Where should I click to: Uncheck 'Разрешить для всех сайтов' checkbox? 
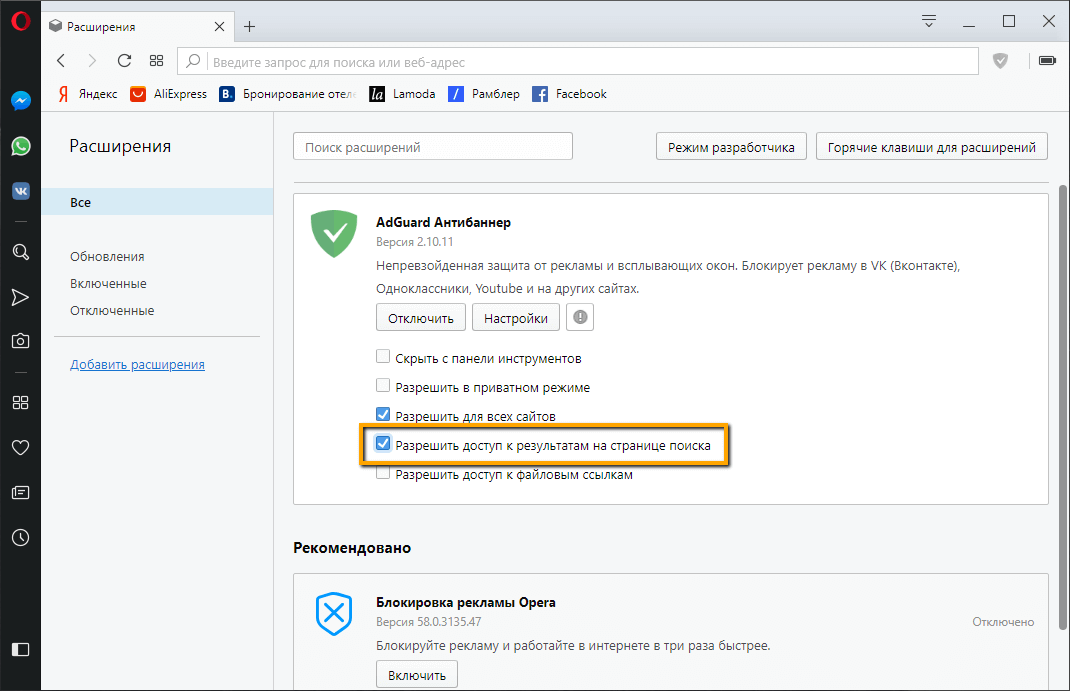pos(383,415)
